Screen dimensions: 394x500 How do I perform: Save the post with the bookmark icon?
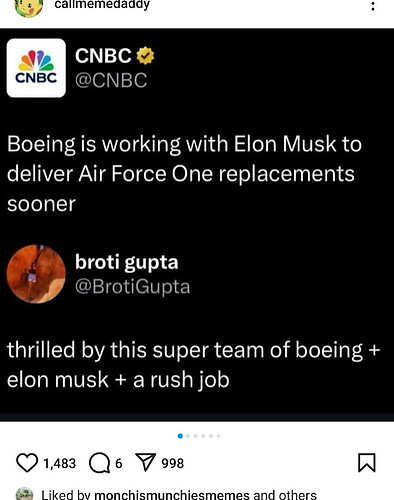[x=367, y=463]
